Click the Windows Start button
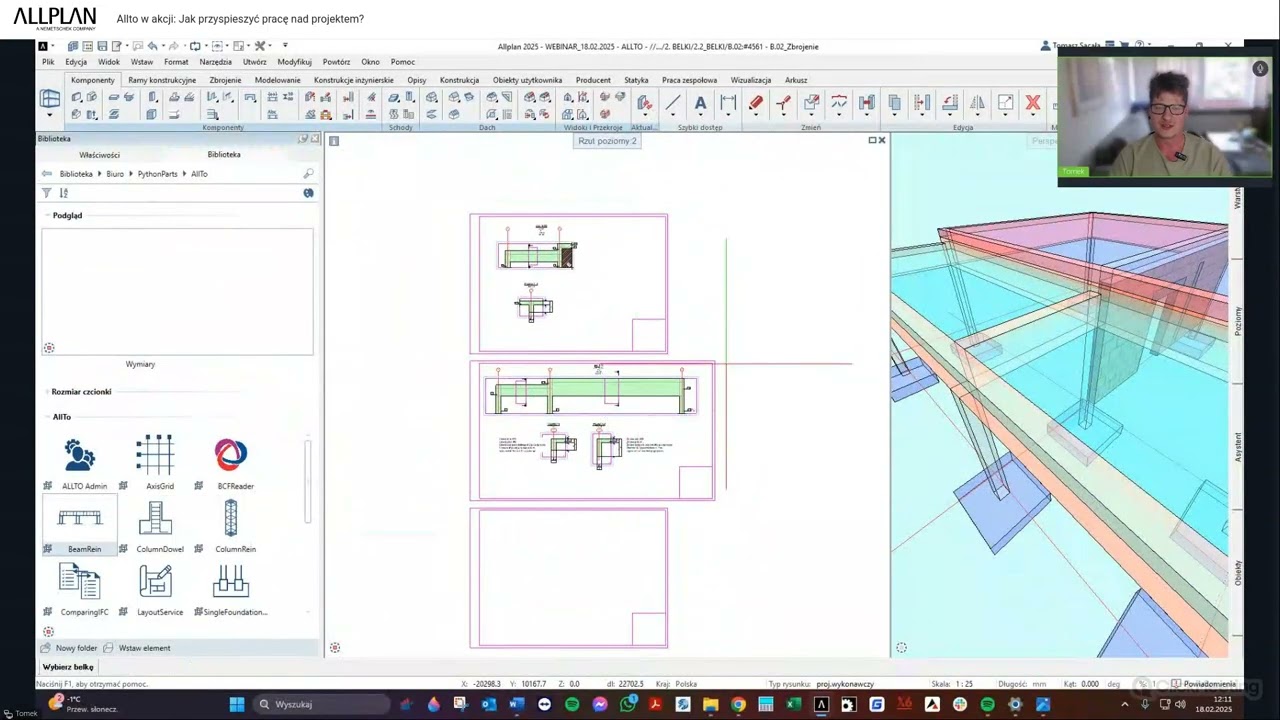The width and height of the screenshot is (1280, 720). [237, 704]
